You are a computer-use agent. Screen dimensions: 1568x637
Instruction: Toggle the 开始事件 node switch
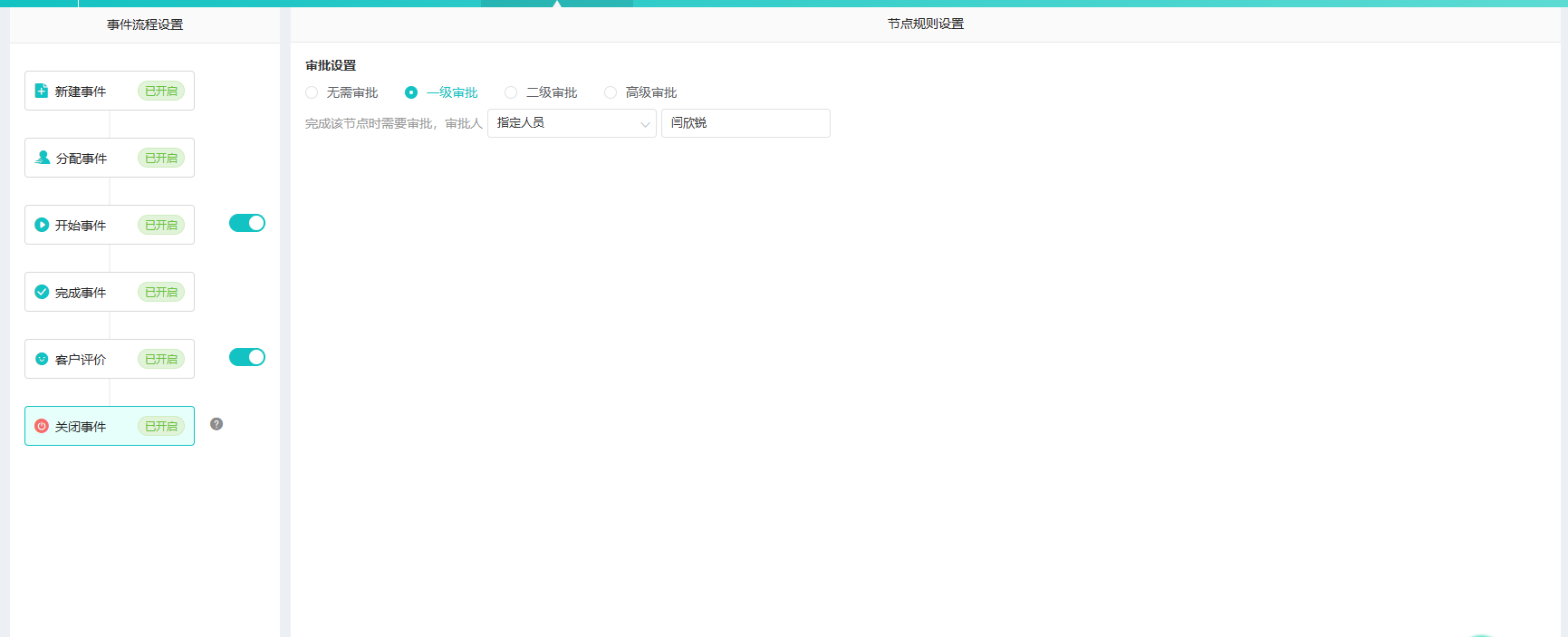coord(247,223)
